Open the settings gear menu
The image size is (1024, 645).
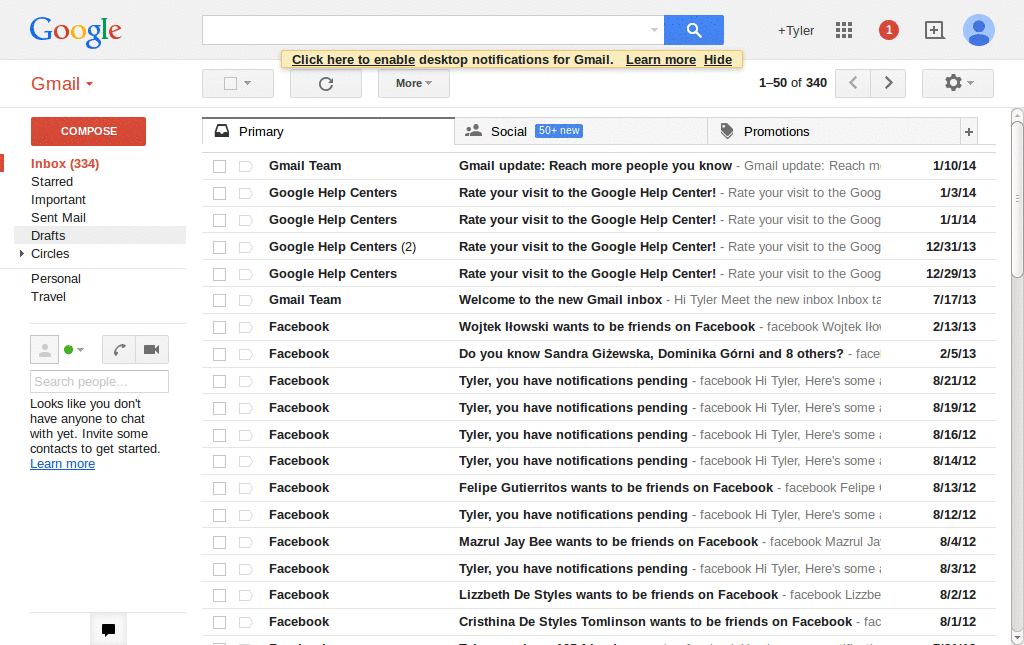click(957, 83)
